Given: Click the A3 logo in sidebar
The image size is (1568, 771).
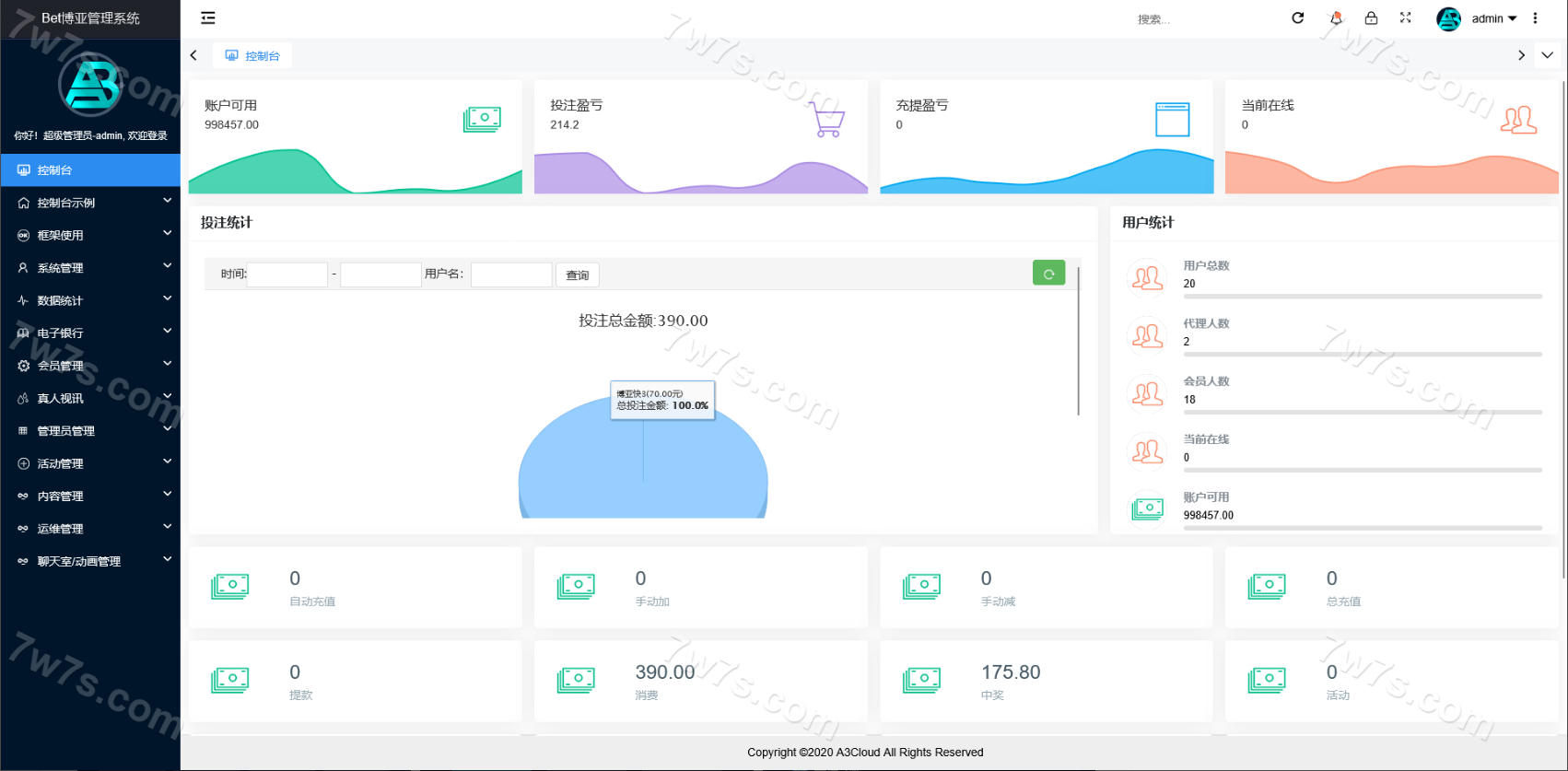Looking at the screenshot, I should click(x=90, y=85).
